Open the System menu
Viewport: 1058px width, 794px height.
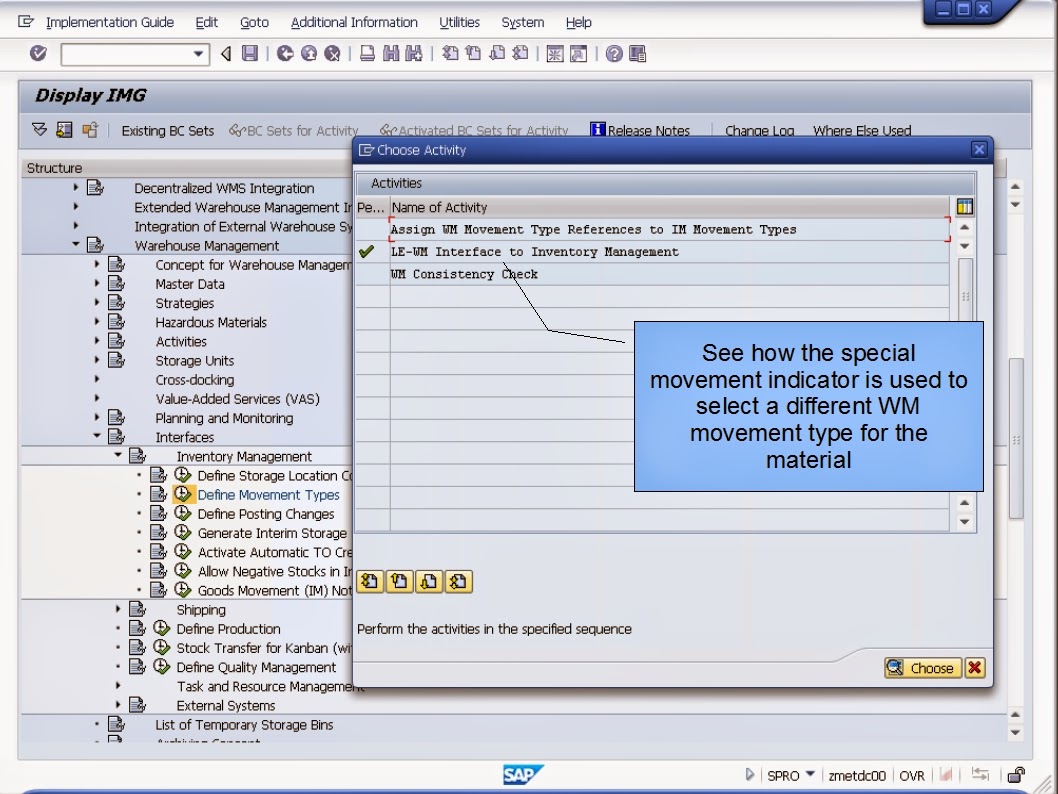522,22
